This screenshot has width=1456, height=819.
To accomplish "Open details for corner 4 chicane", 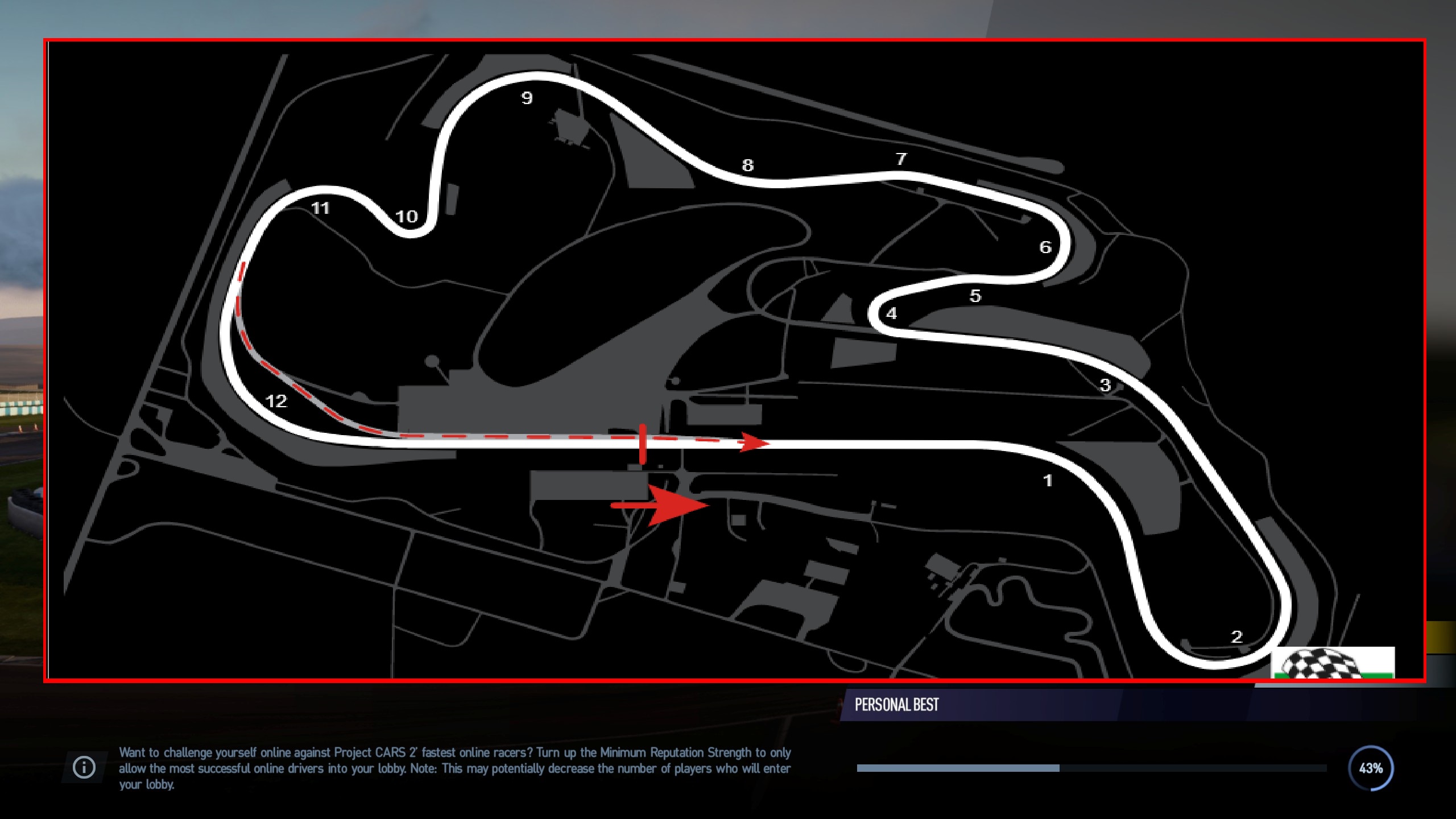I will pyautogui.click(x=891, y=313).
